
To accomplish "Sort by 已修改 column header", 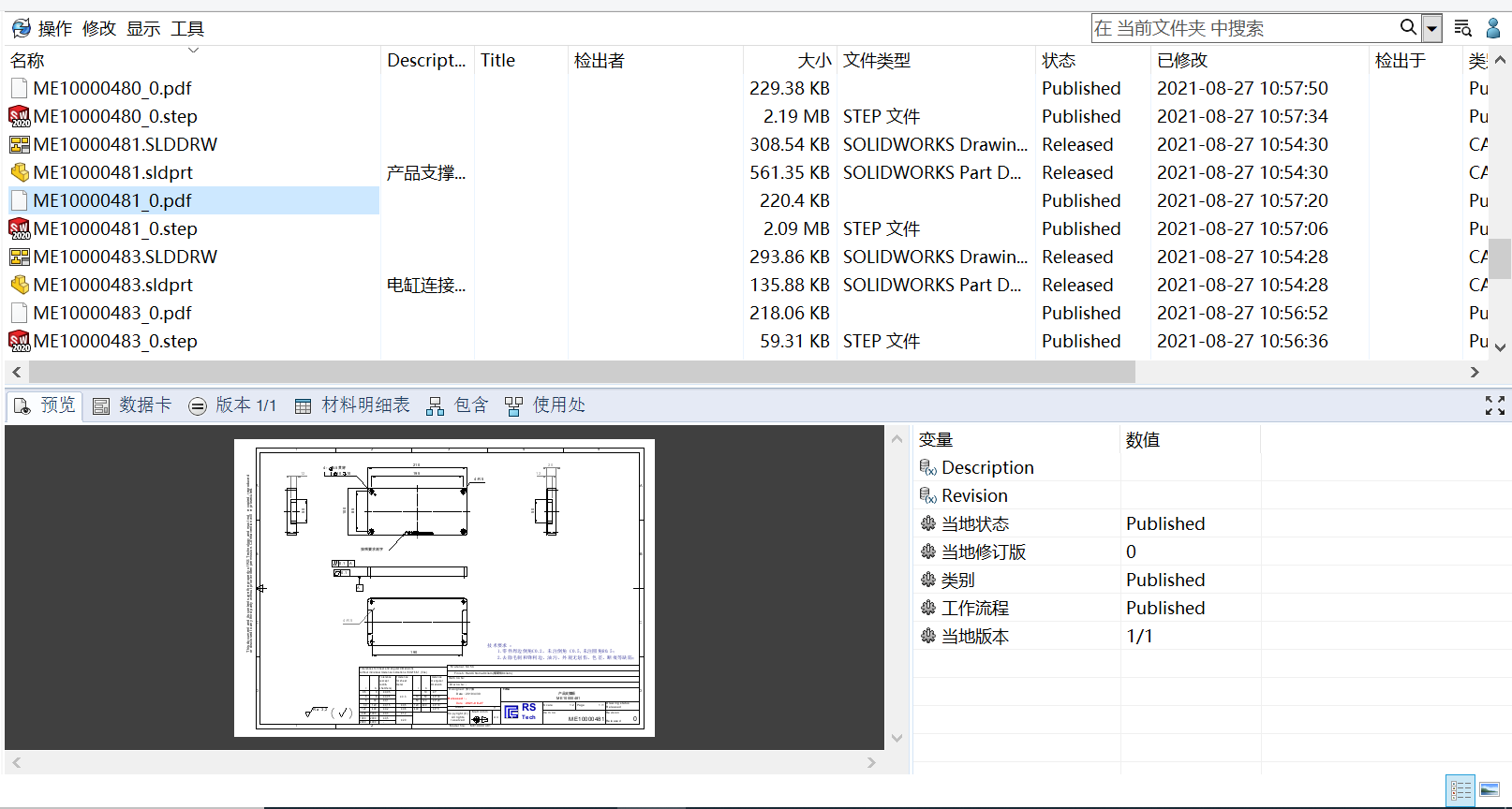I will click(x=1182, y=60).
